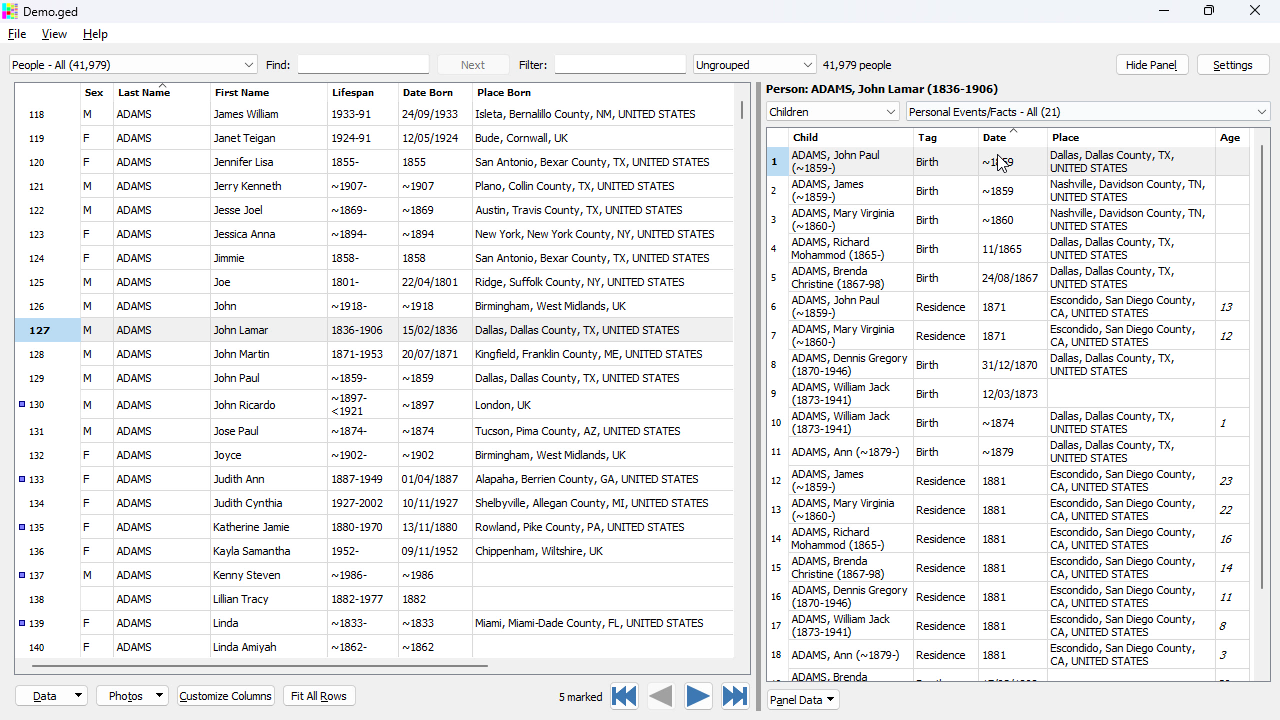Click into the Find text field
This screenshot has height=720, width=1280.
(363, 65)
